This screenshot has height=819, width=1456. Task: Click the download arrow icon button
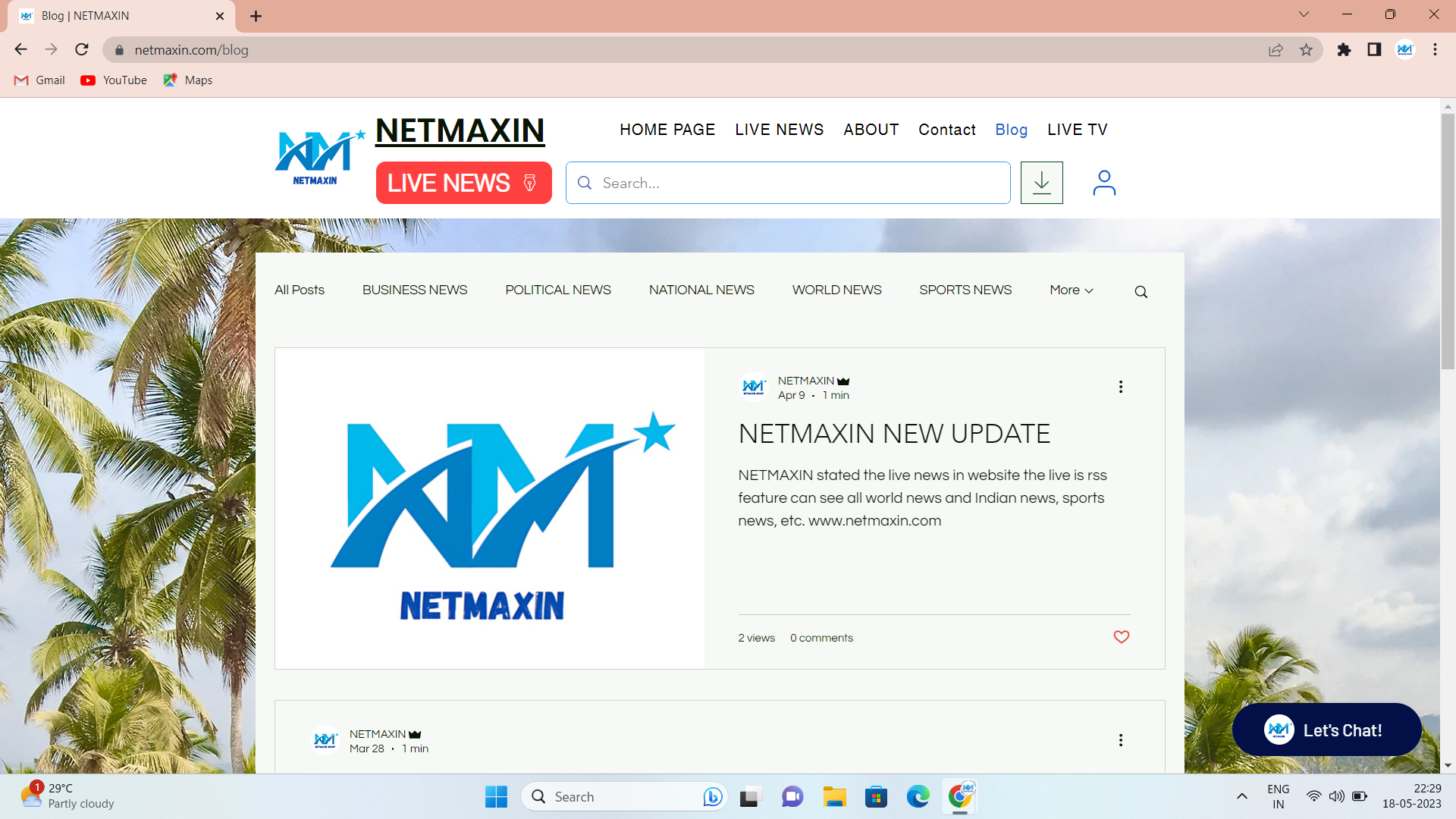click(1041, 183)
